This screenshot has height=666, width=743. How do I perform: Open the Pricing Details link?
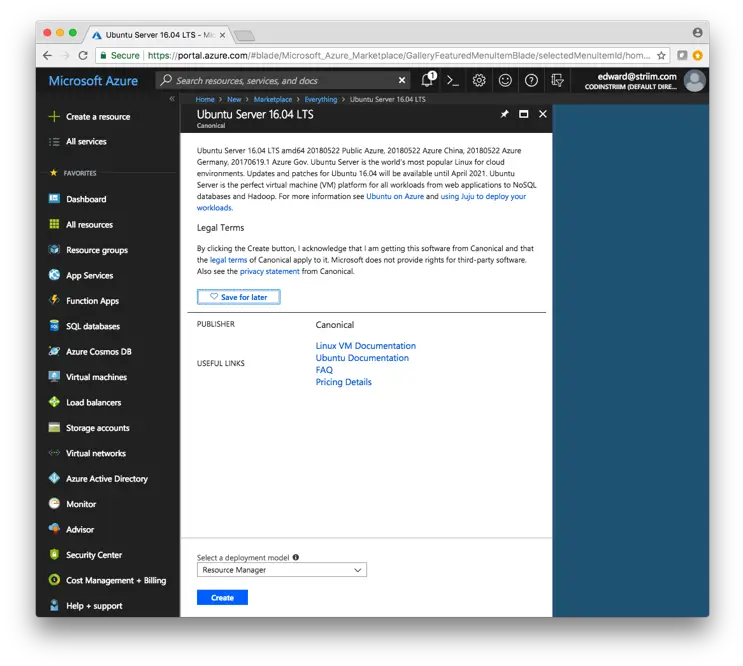343,382
